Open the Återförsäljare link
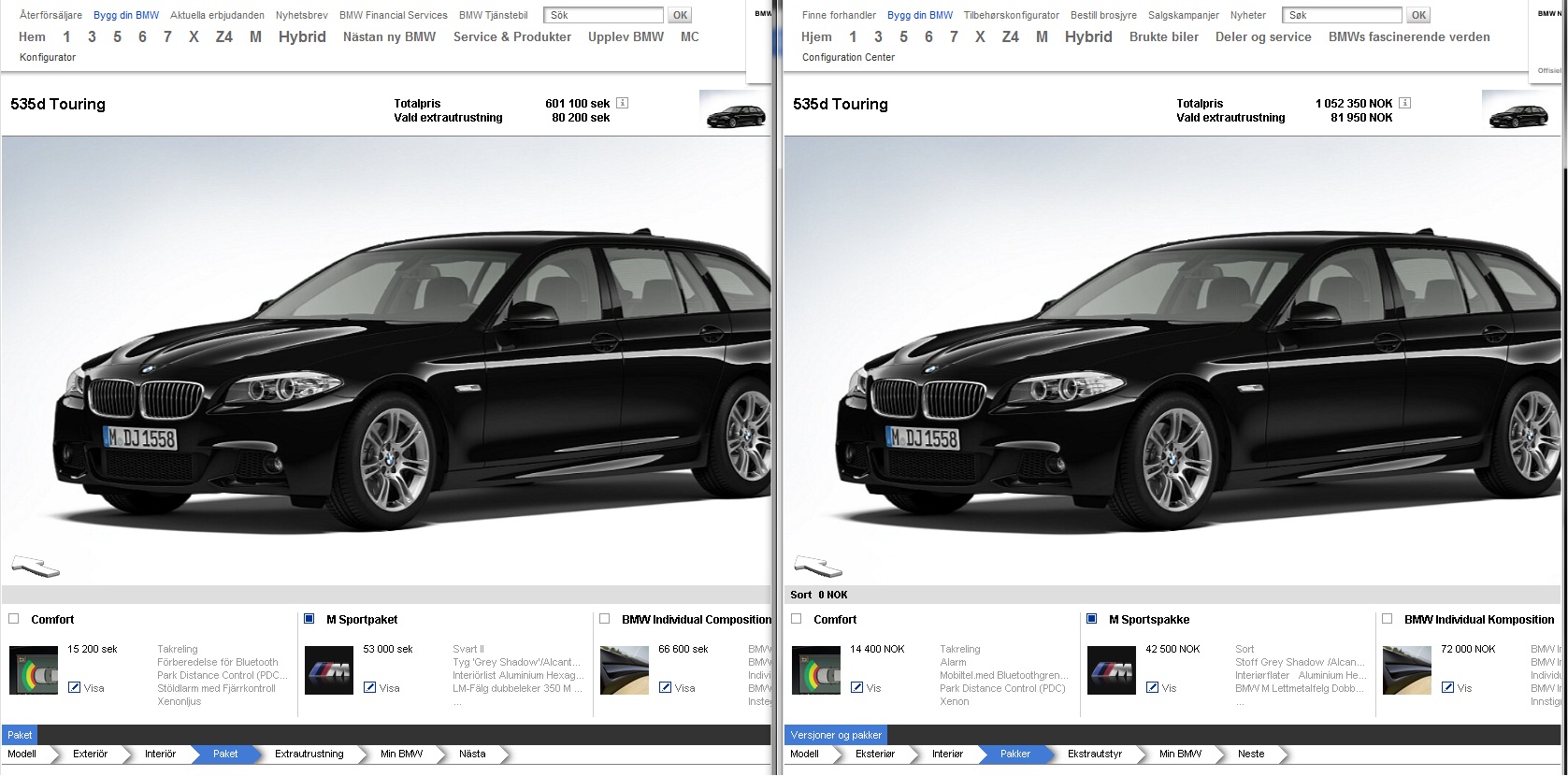Screen dimensions: 1568x776 point(50,15)
